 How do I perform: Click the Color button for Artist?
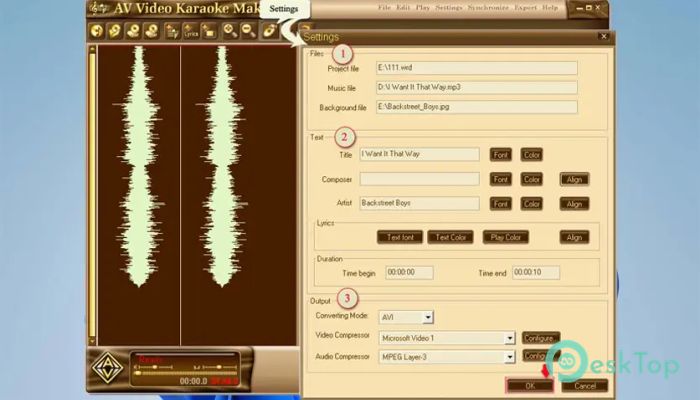(x=531, y=204)
